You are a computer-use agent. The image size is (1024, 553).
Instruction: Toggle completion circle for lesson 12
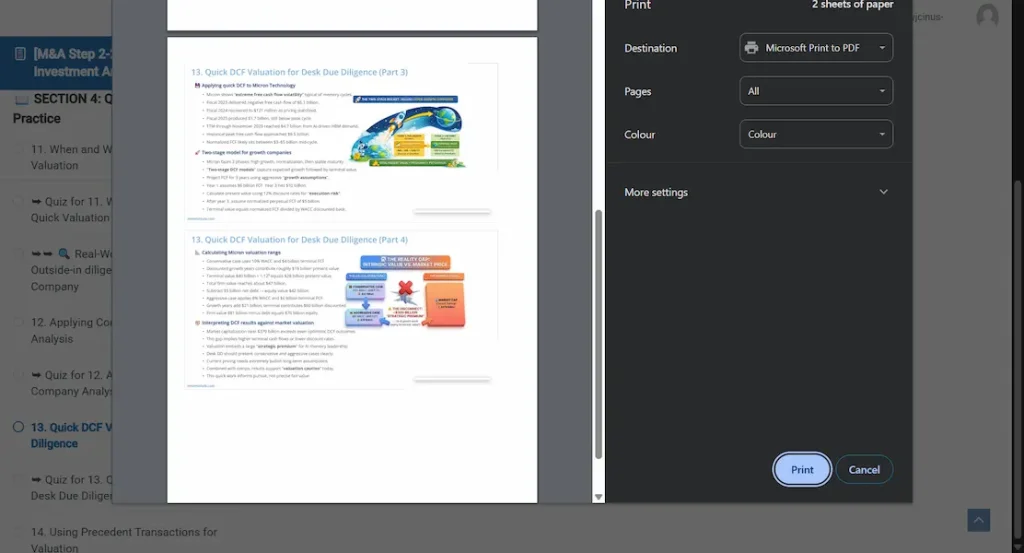point(17,323)
